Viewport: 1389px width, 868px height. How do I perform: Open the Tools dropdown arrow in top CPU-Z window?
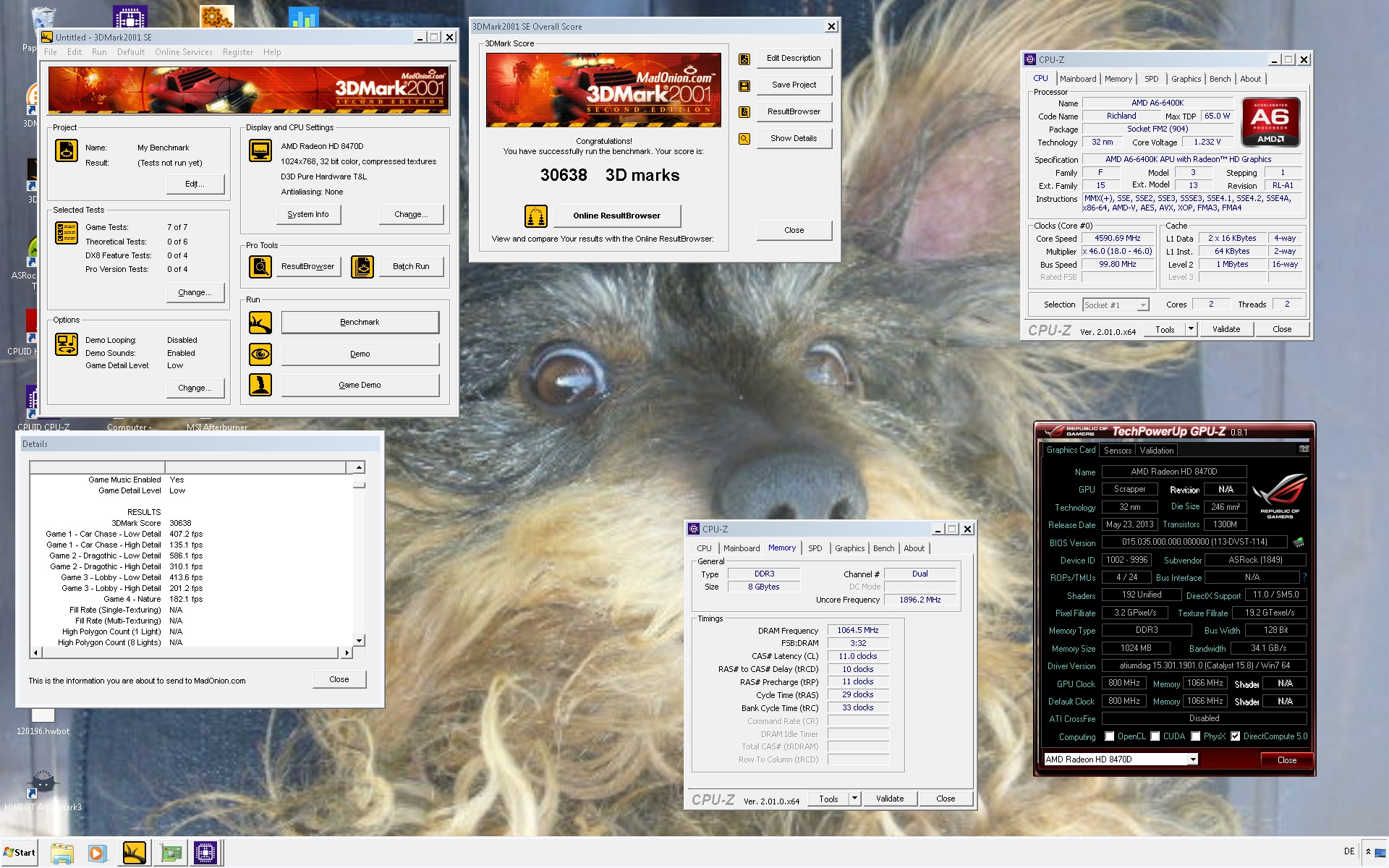pos(1191,329)
